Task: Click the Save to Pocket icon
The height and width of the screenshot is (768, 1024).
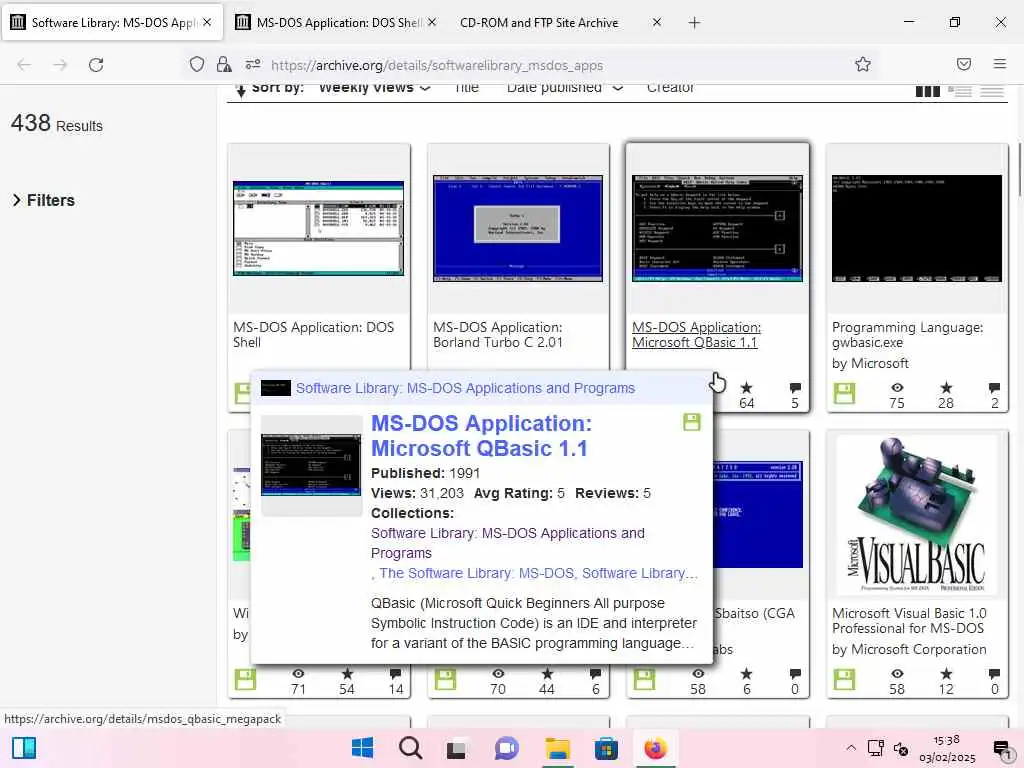Action: pos(964,64)
